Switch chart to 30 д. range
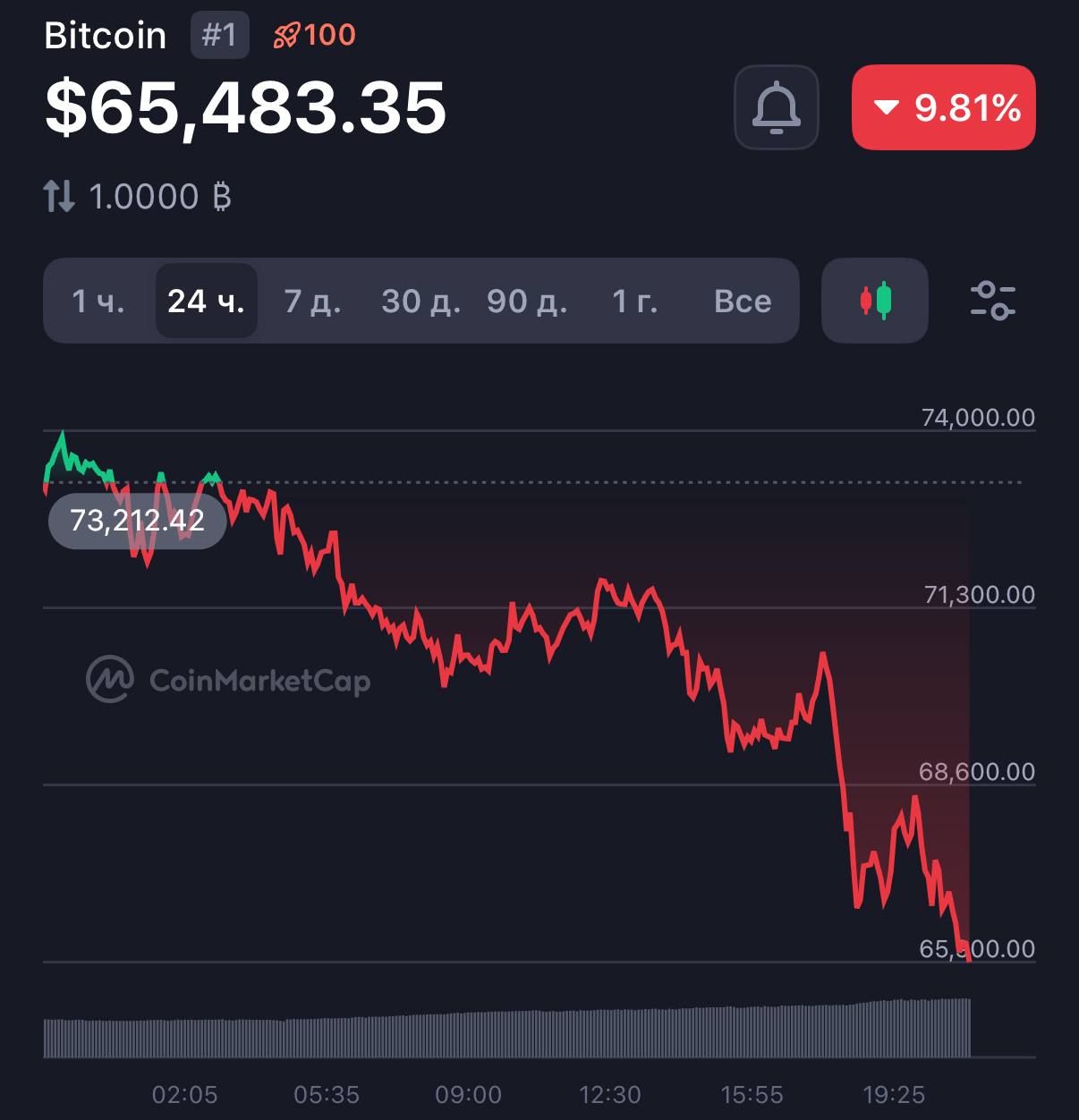Image resolution: width=1079 pixels, height=1120 pixels. pyautogui.click(x=421, y=301)
